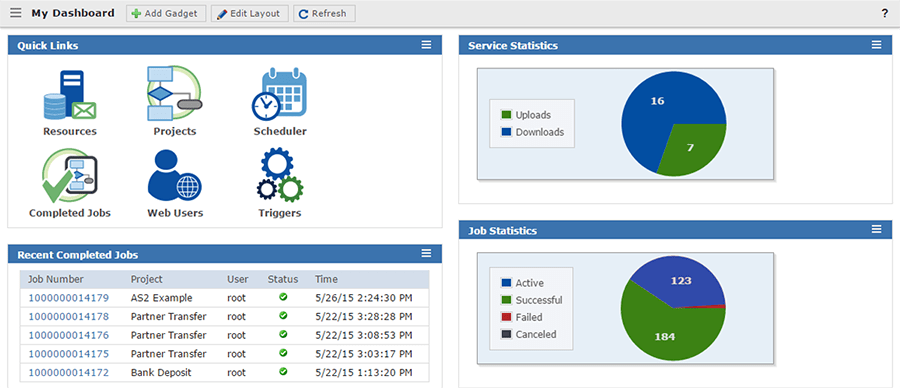Click the red Failed legend swatch

click(506, 317)
